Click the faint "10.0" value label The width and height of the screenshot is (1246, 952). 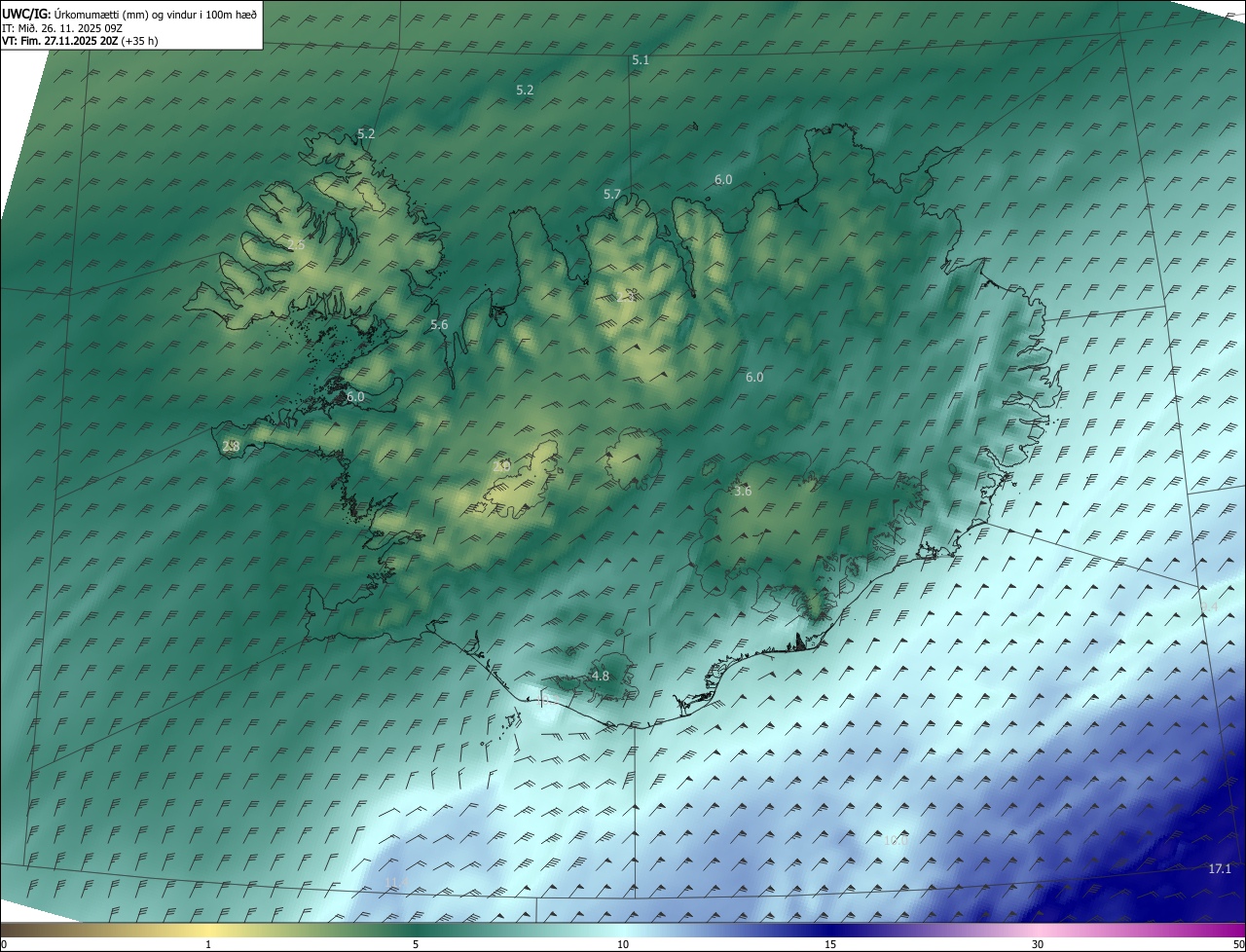click(895, 839)
